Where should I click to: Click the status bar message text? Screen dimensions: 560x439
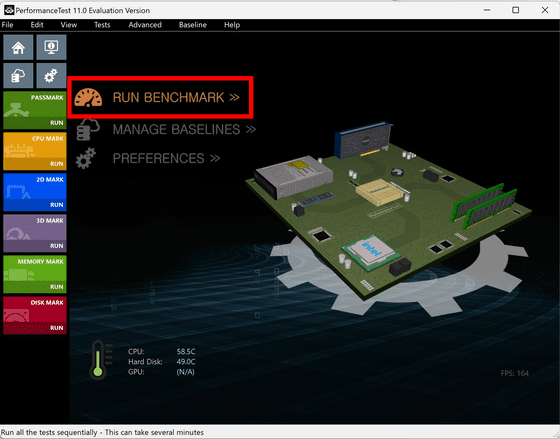pos(102,432)
